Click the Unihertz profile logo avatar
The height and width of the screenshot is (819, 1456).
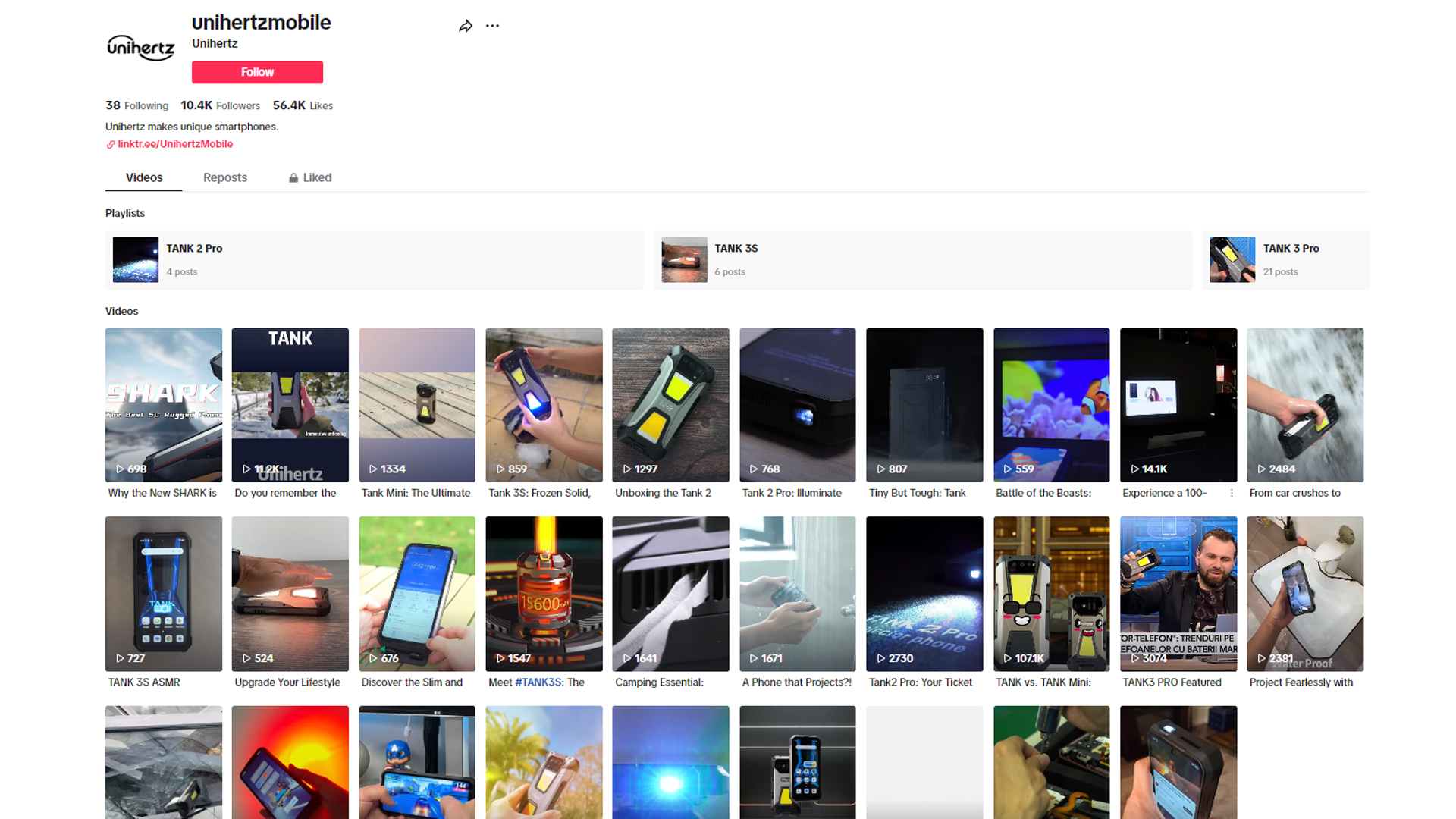pyautogui.click(x=141, y=48)
